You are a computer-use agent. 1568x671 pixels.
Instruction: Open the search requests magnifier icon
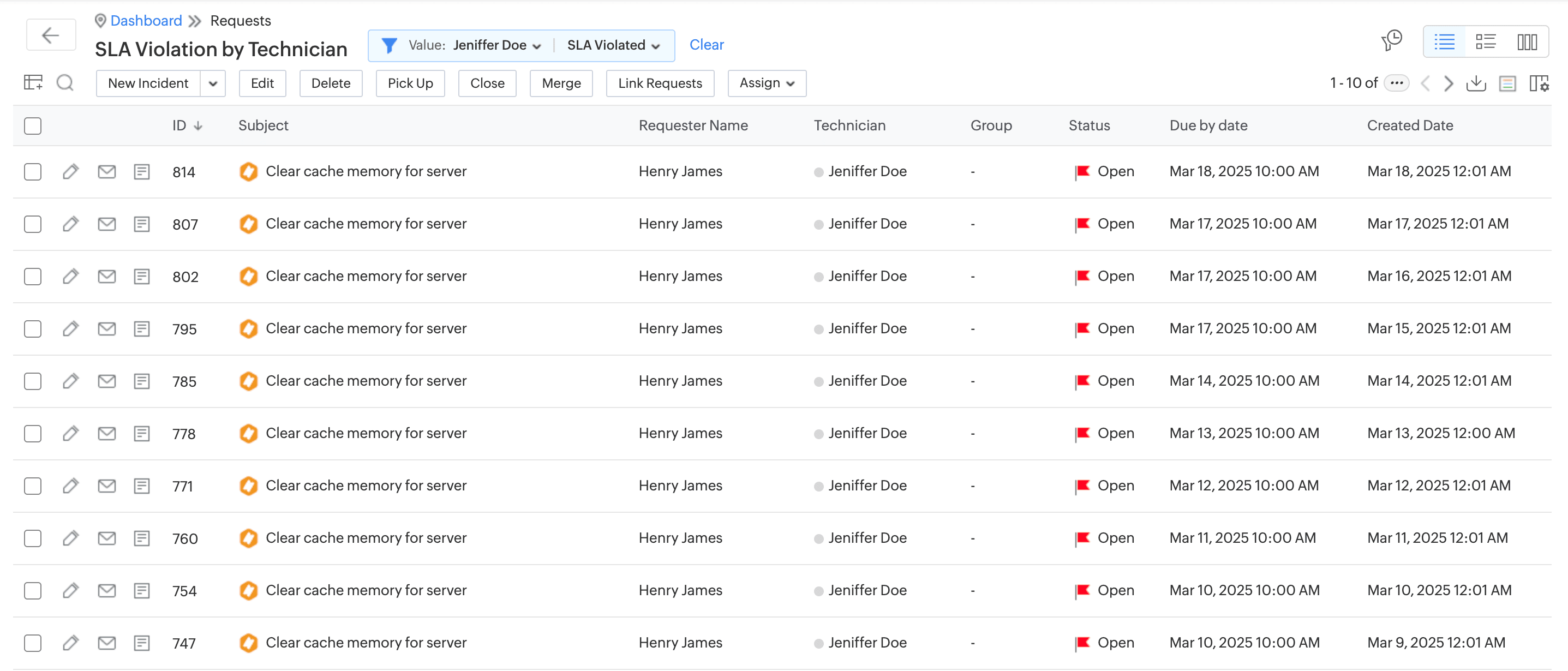[x=64, y=83]
